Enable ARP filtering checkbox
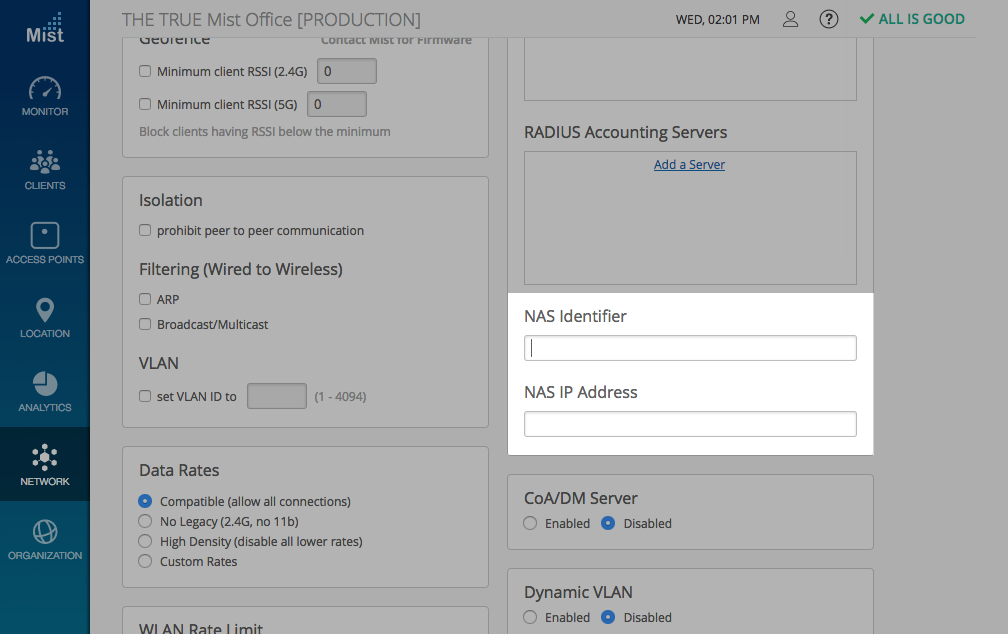Screen dimensions: 1008x634 click(145, 299)
